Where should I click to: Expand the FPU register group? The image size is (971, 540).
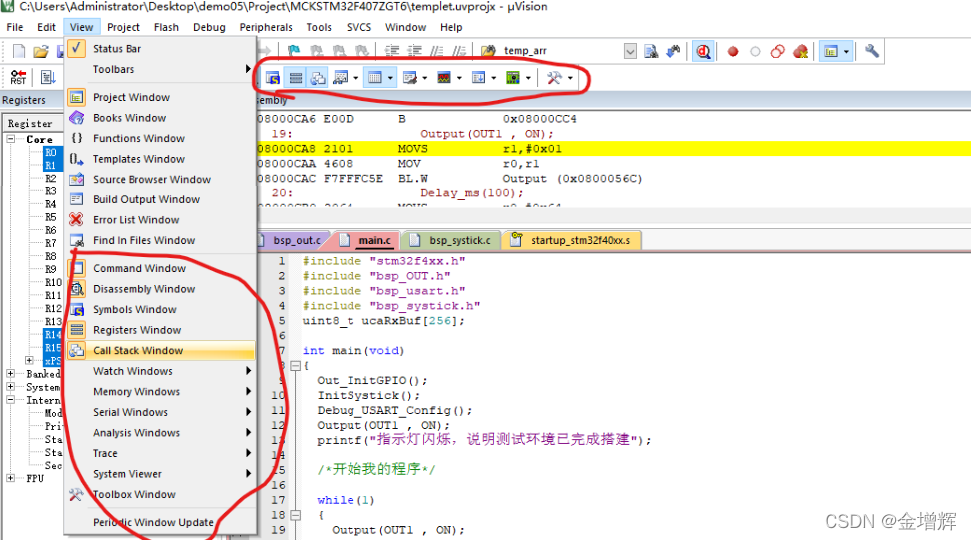(11, 477)
